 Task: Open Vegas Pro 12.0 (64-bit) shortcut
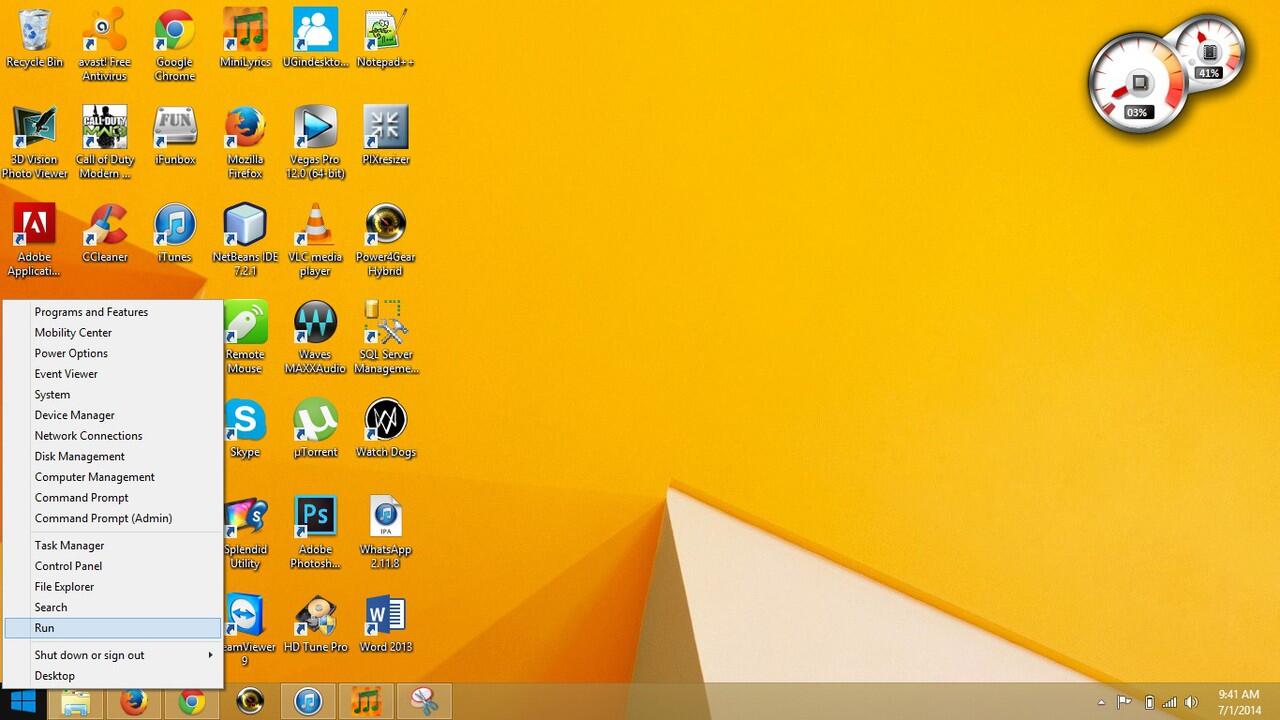(x=315, y=143)
